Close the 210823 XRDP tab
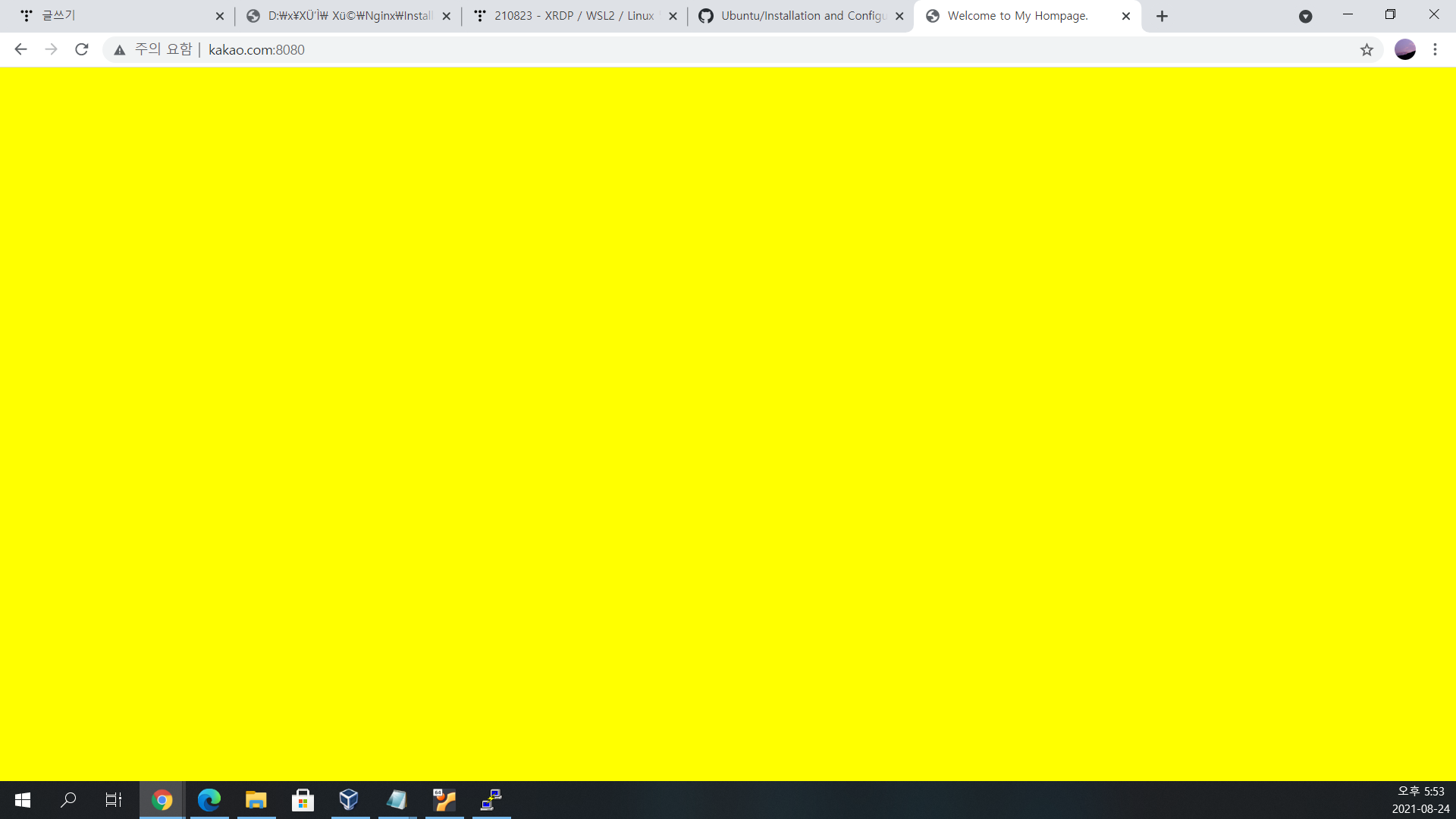This screenshot has height=819, width=1456. tap(673, 16)
